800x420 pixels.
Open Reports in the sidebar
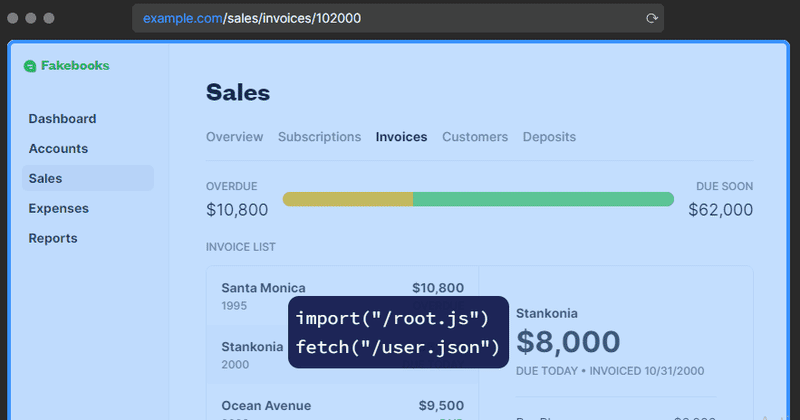(53, 238)
